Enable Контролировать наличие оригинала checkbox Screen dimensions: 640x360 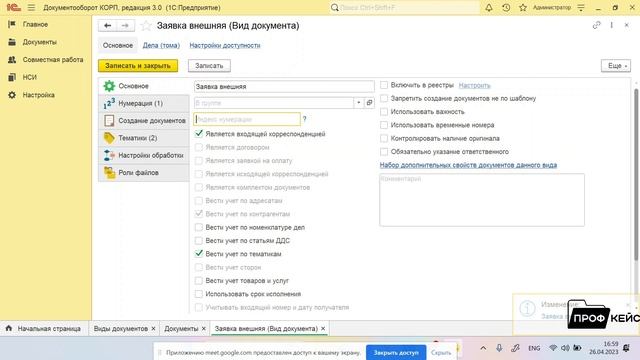[384, 138]
